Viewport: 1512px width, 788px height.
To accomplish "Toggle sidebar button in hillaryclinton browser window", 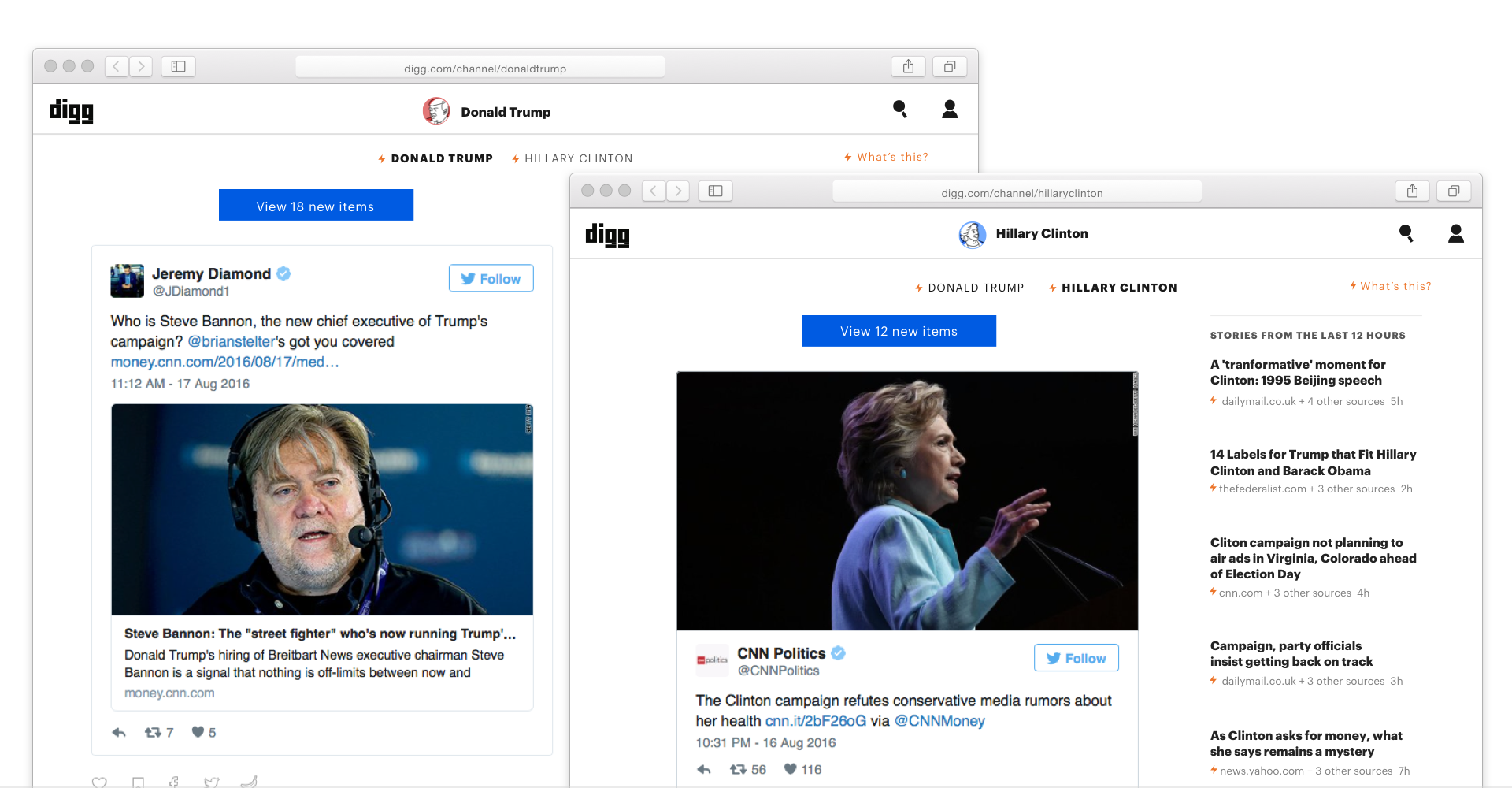I will coord(715,191).
